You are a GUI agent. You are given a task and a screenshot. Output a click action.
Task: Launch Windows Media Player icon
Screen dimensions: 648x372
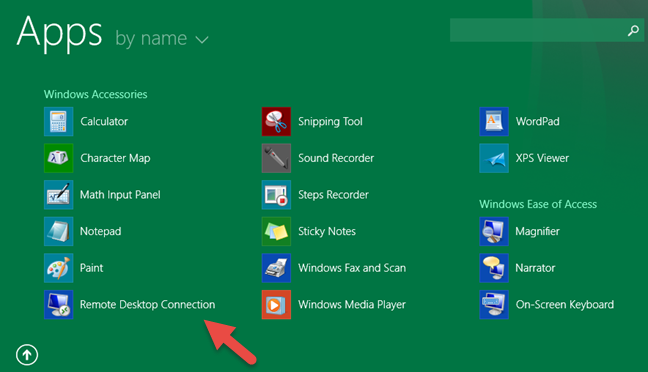[276, 305]
